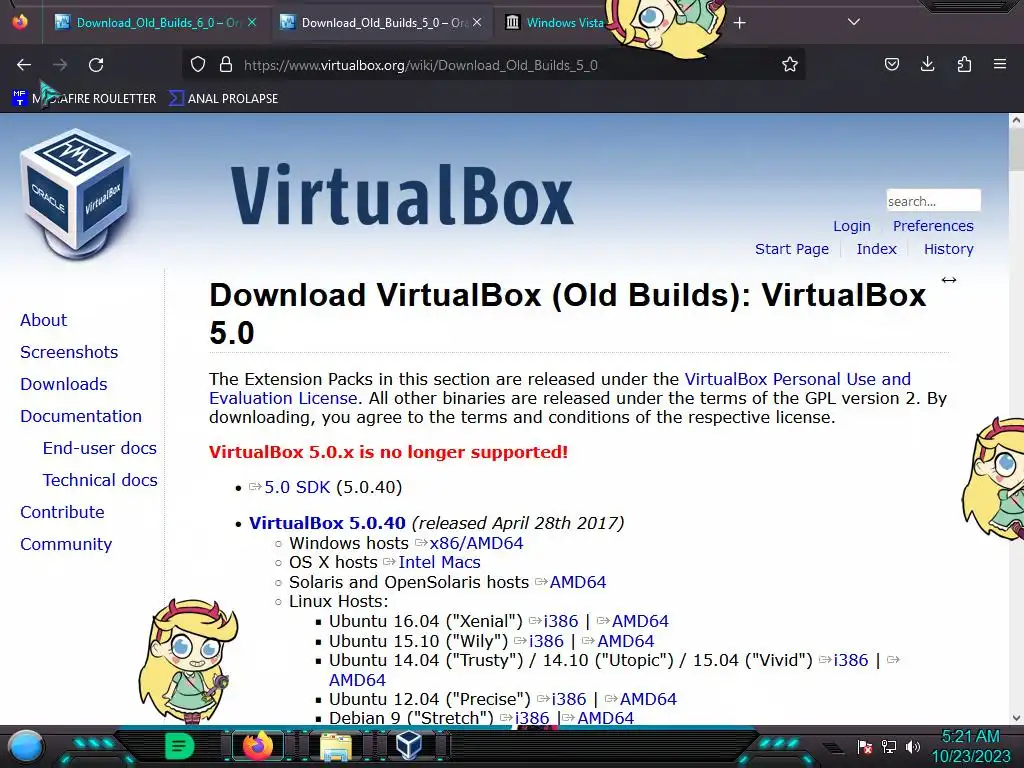Click the Firefox taskbar icon
Screen dimensions: 1024x768
point(257,746)
